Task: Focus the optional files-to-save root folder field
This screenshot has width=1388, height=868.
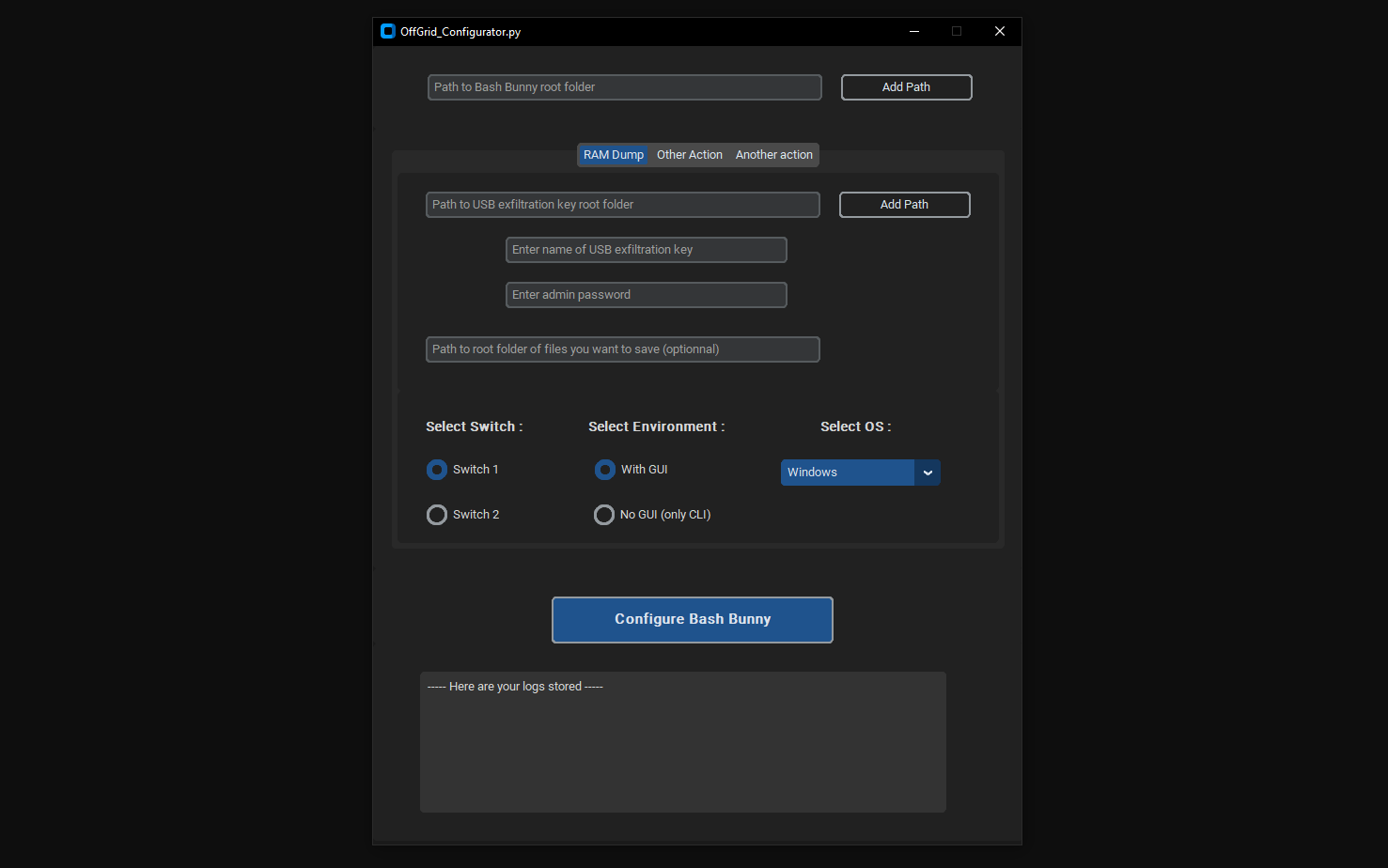Action: pos(623,349)
